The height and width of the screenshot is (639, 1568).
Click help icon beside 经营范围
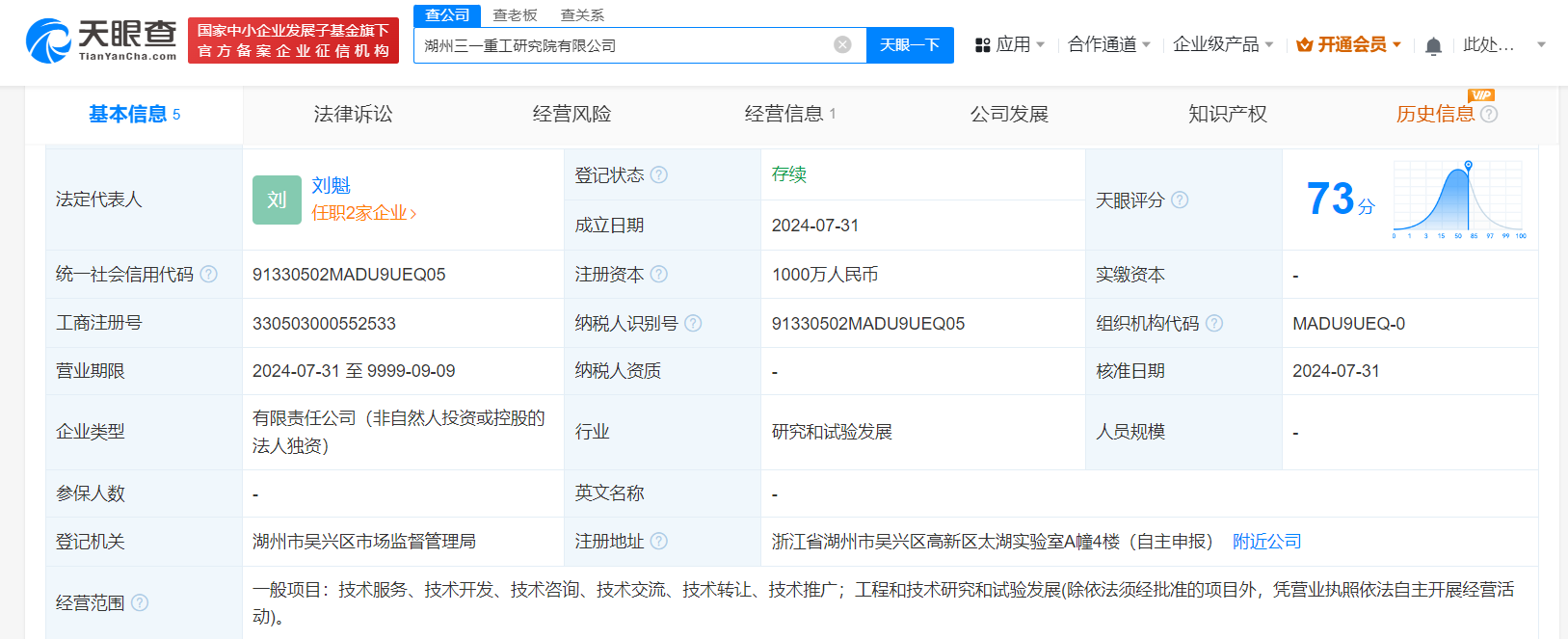click(x=140, y=602)
